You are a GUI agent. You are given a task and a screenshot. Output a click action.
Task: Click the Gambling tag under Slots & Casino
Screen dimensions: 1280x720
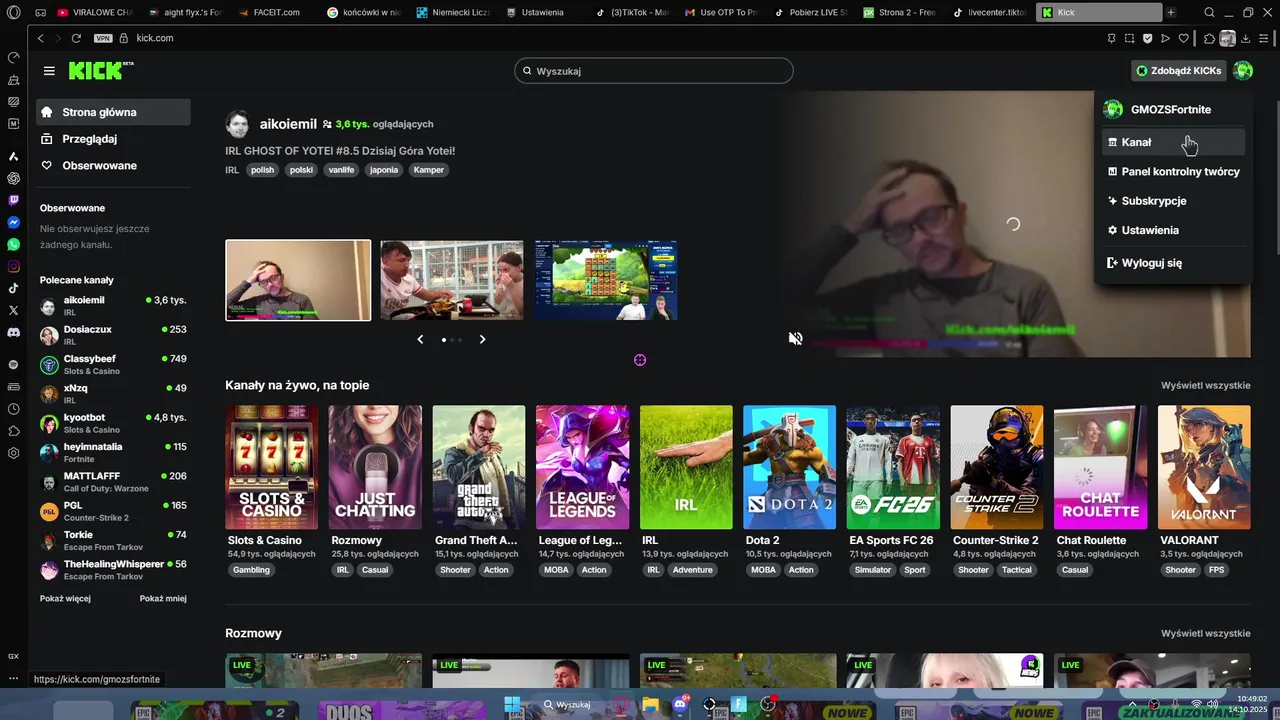[251, 570]
